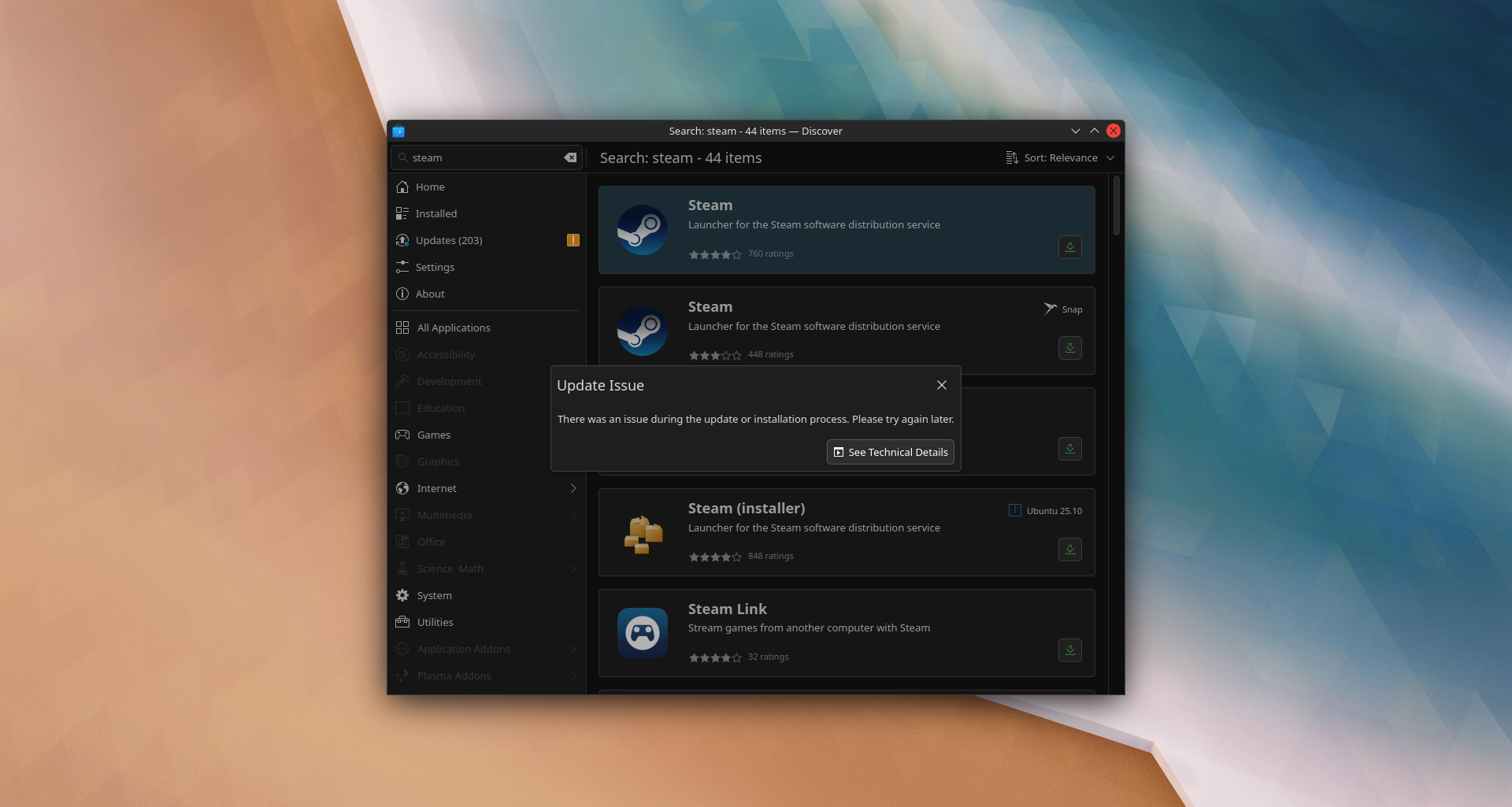1512x807 pixels.
Task: Clear the steam search text
Action: pos(570,157)
